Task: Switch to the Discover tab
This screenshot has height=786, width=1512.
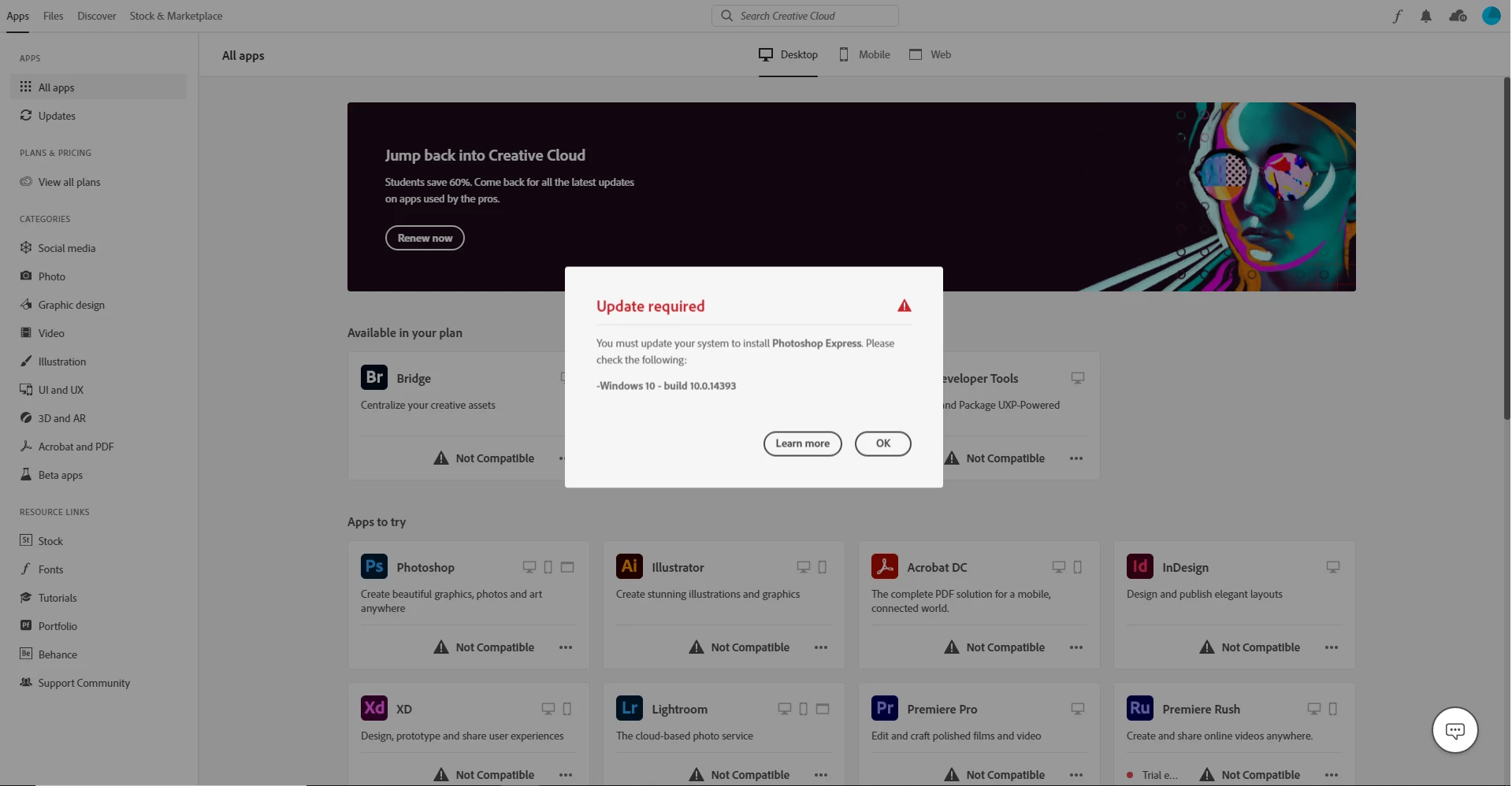Action: click(x=97, y=16)
